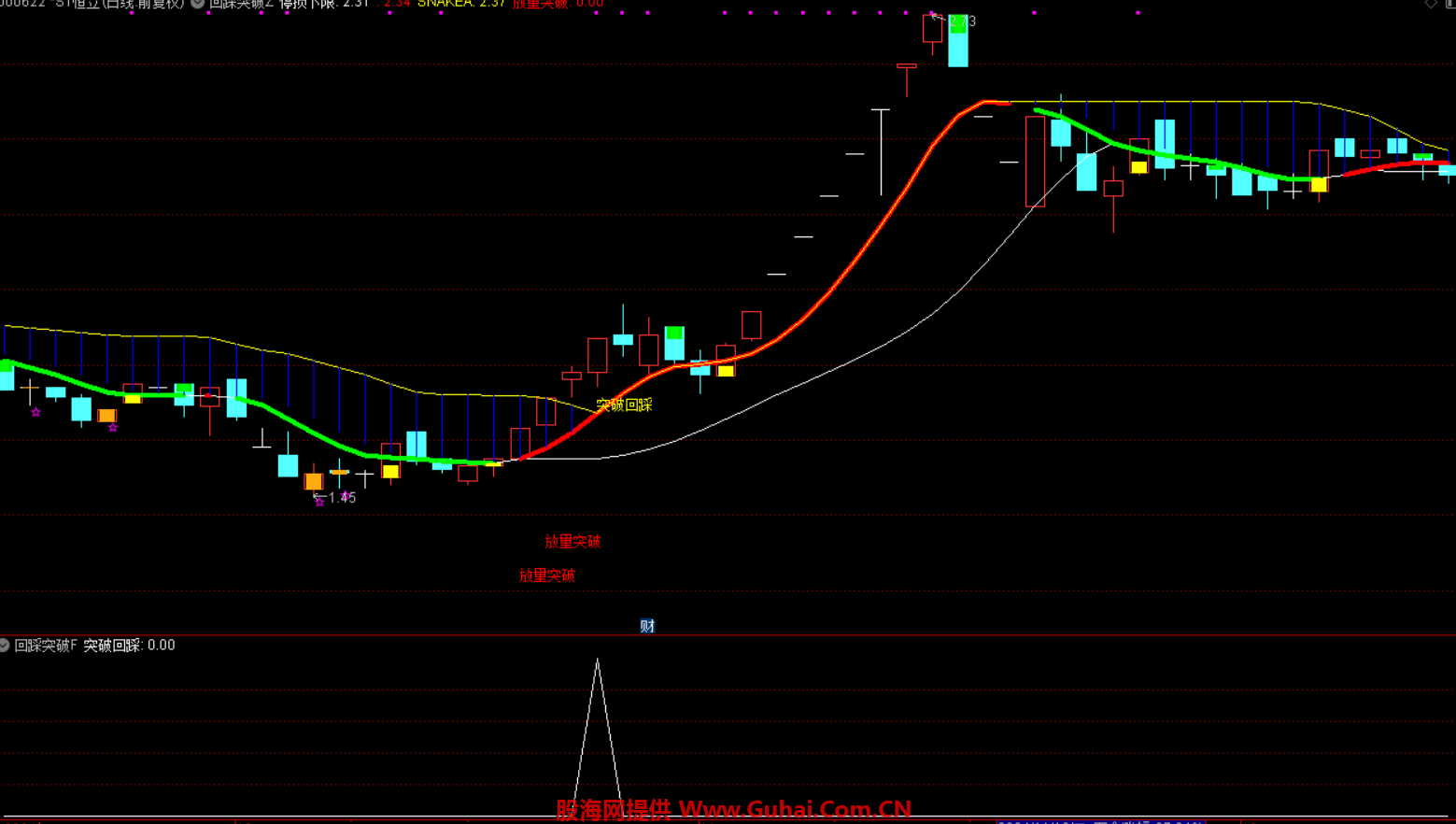1456x824 pixels.
Task: Select the 回踩突破F sub-indicator name
Action: point(46,646)
